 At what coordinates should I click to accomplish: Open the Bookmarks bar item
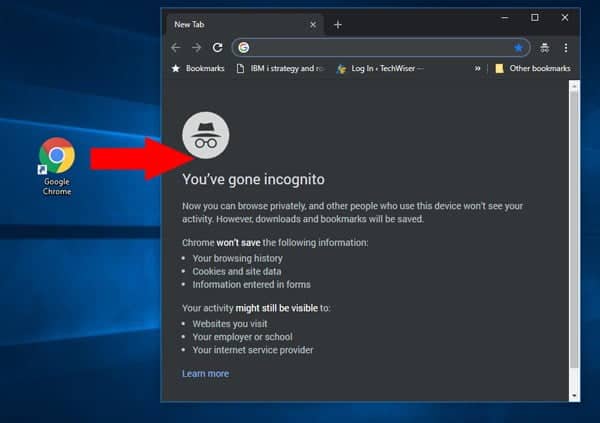(x=198, y=69)
